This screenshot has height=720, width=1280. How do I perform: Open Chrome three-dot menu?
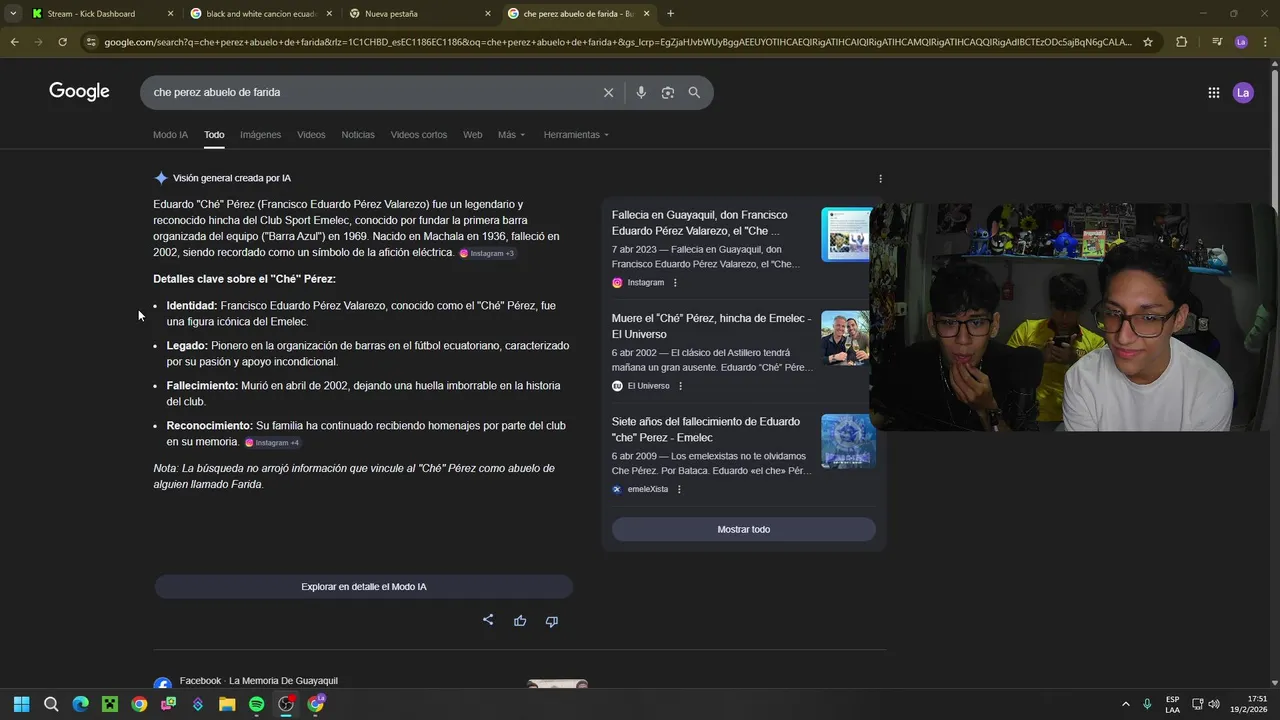pos(1264,42)
